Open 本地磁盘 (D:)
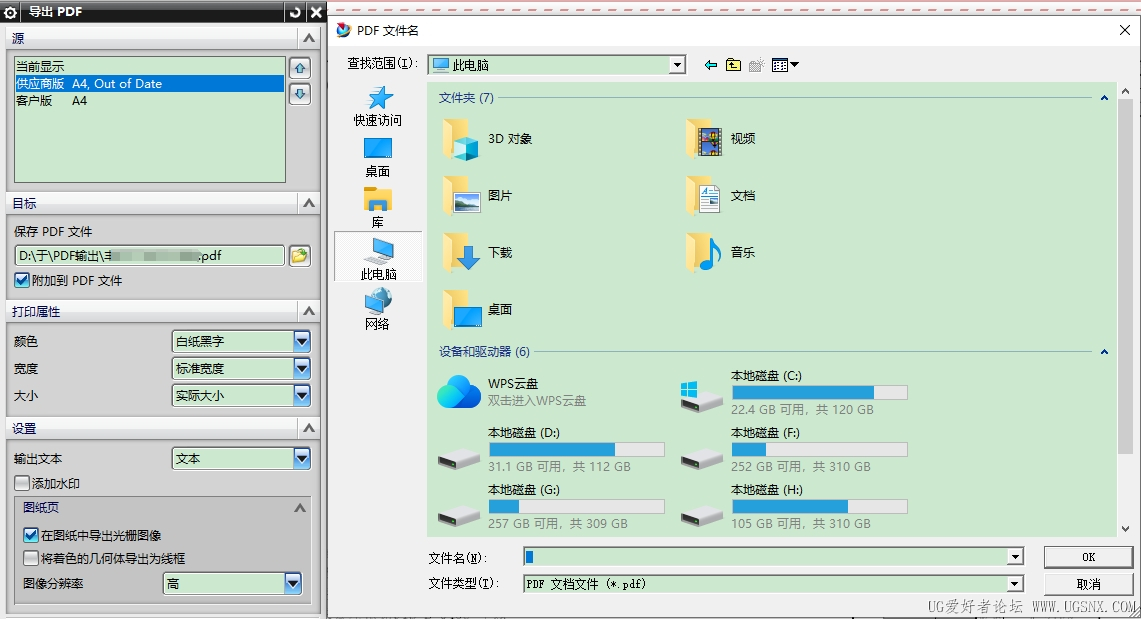The height and width of the screenshot is (619, 1141). (551, 449)
